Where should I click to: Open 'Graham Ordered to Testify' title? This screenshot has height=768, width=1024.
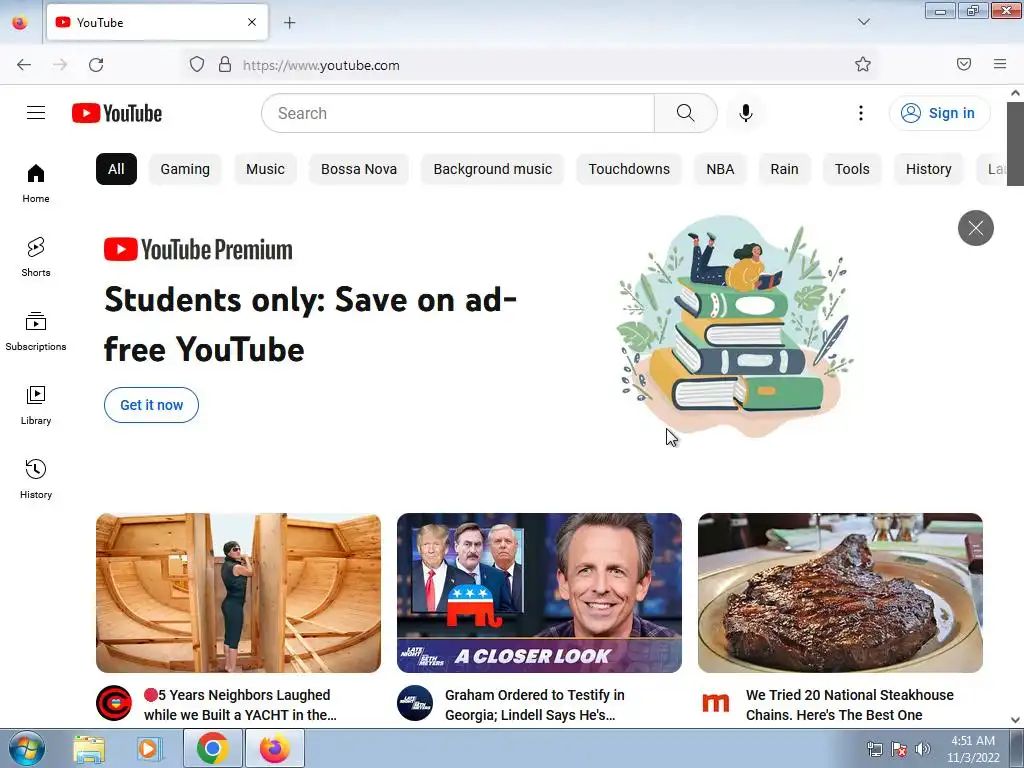point(535,705)
